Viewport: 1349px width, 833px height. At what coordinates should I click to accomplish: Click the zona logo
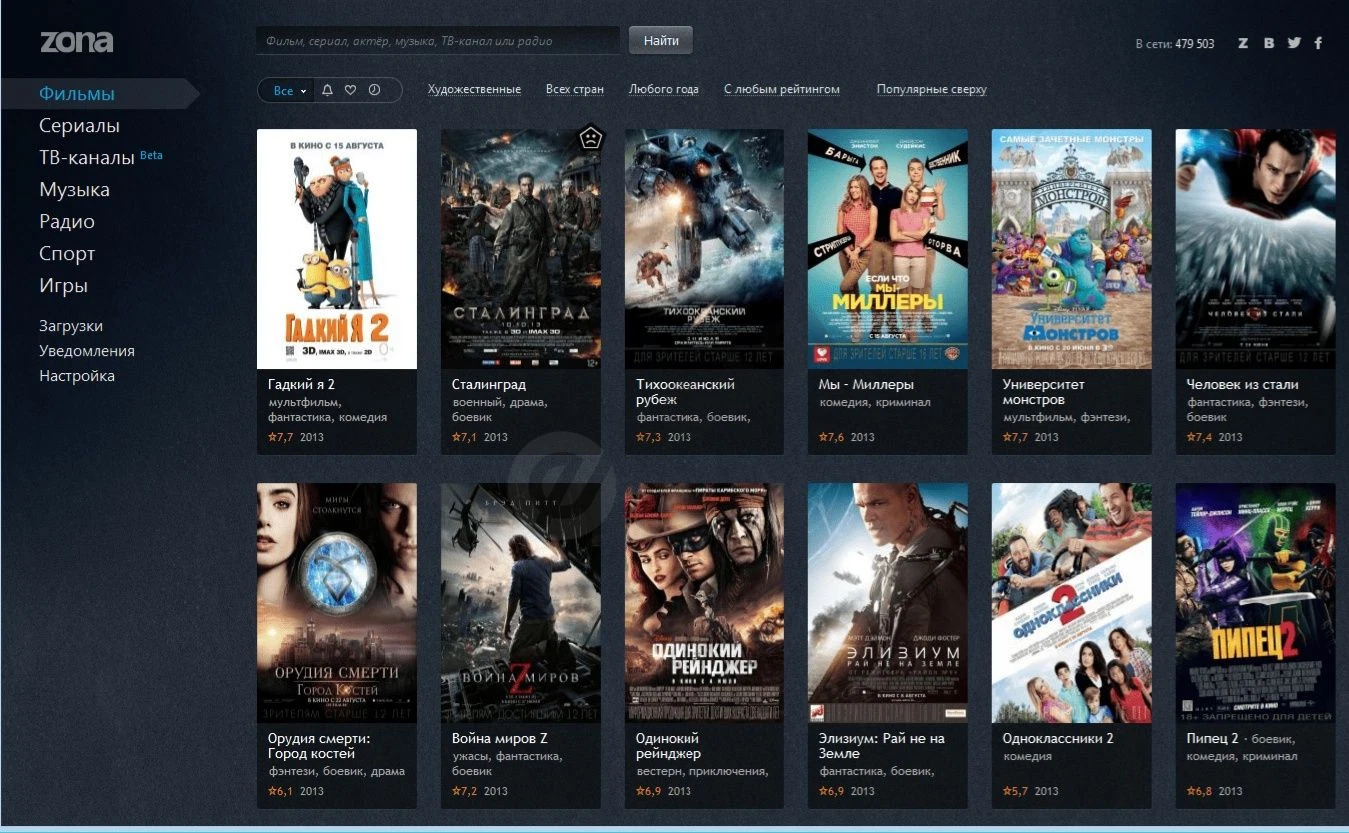pos(77,42)
